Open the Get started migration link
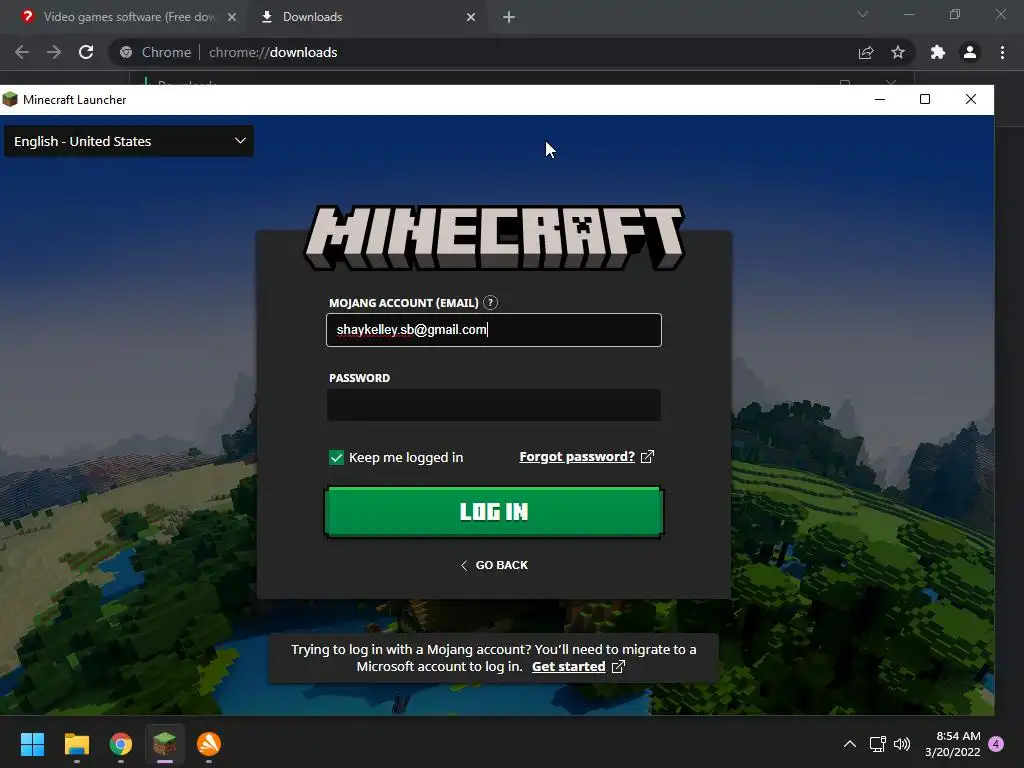Viewport: 1024px width, 768px height. click(x=568, y=667)
